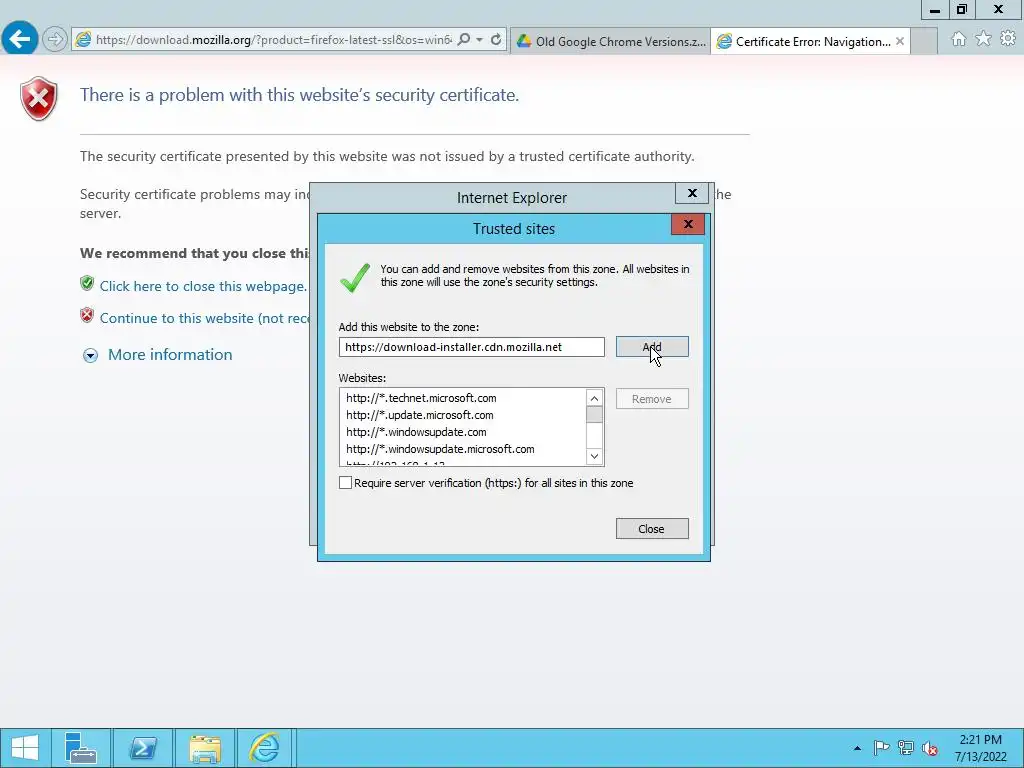Screen dimensions: 1024x768
Task: Select http://*.update.microsoft.com in Websites list
Action: [420, 415]
